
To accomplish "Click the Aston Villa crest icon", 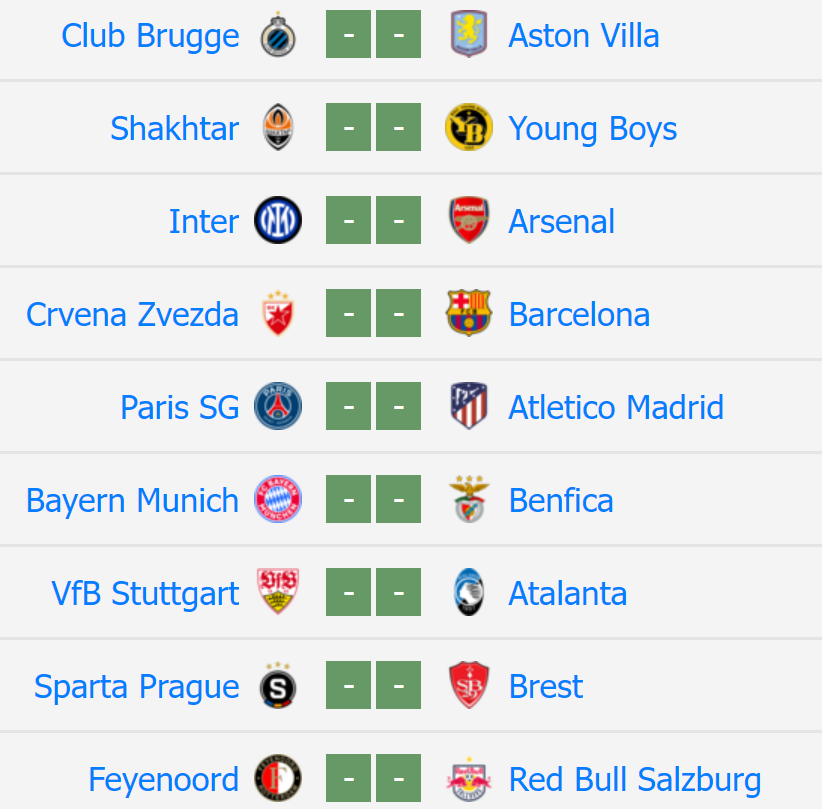I will pos(469,34).
